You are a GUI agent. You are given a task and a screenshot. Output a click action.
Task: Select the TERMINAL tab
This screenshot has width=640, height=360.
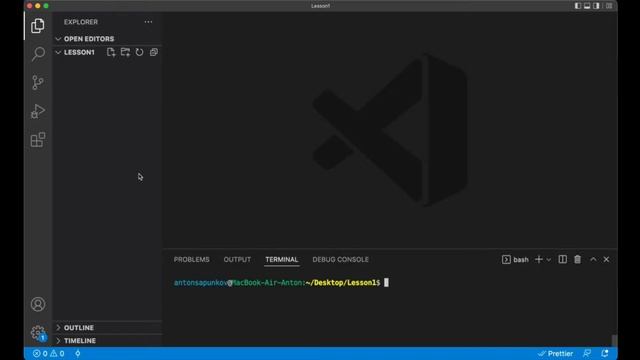(x=282, y=260)
